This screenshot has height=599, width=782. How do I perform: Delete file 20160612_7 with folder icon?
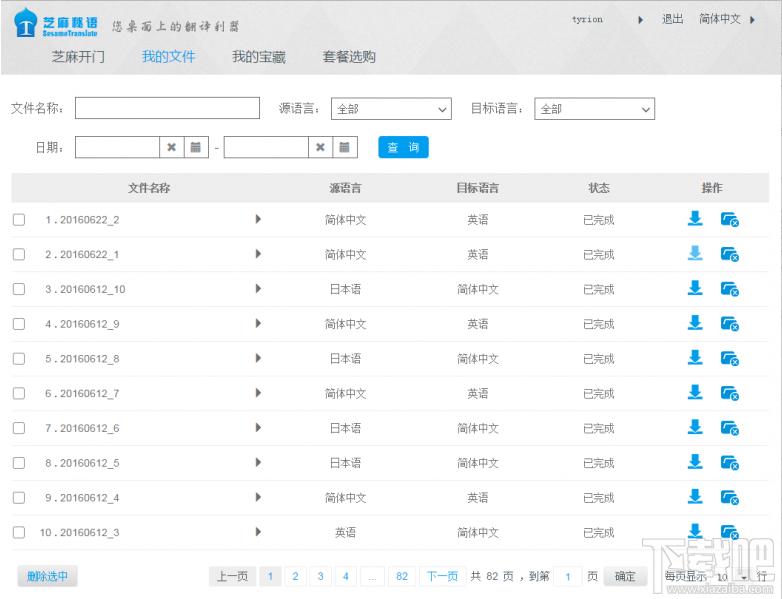[x=730, y=394]
